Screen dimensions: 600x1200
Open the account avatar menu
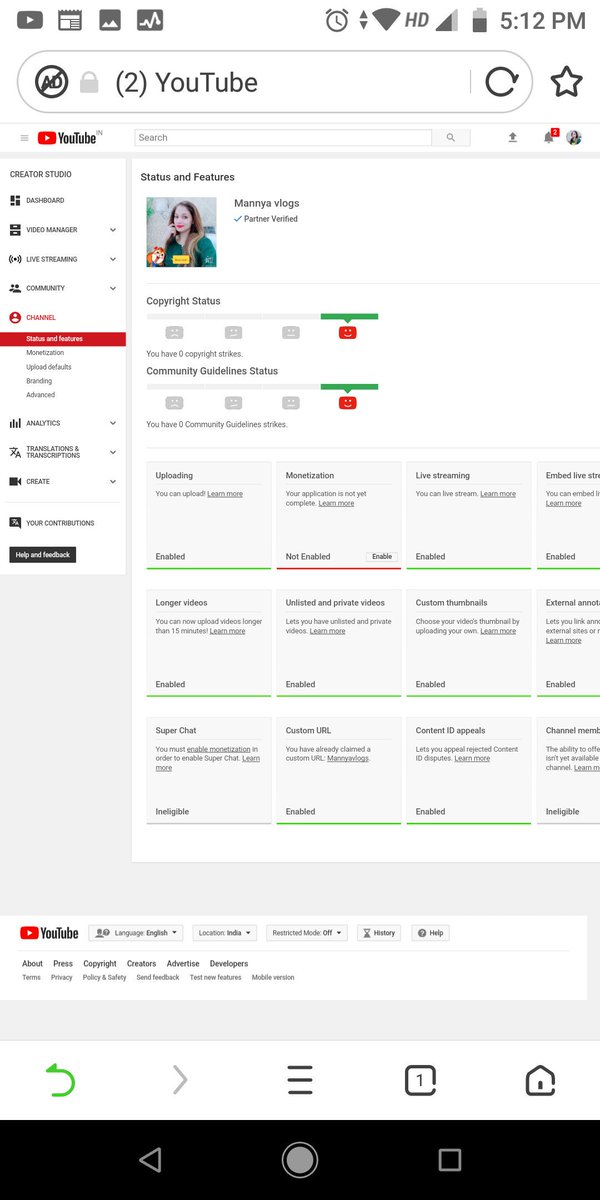click(574, 138)
